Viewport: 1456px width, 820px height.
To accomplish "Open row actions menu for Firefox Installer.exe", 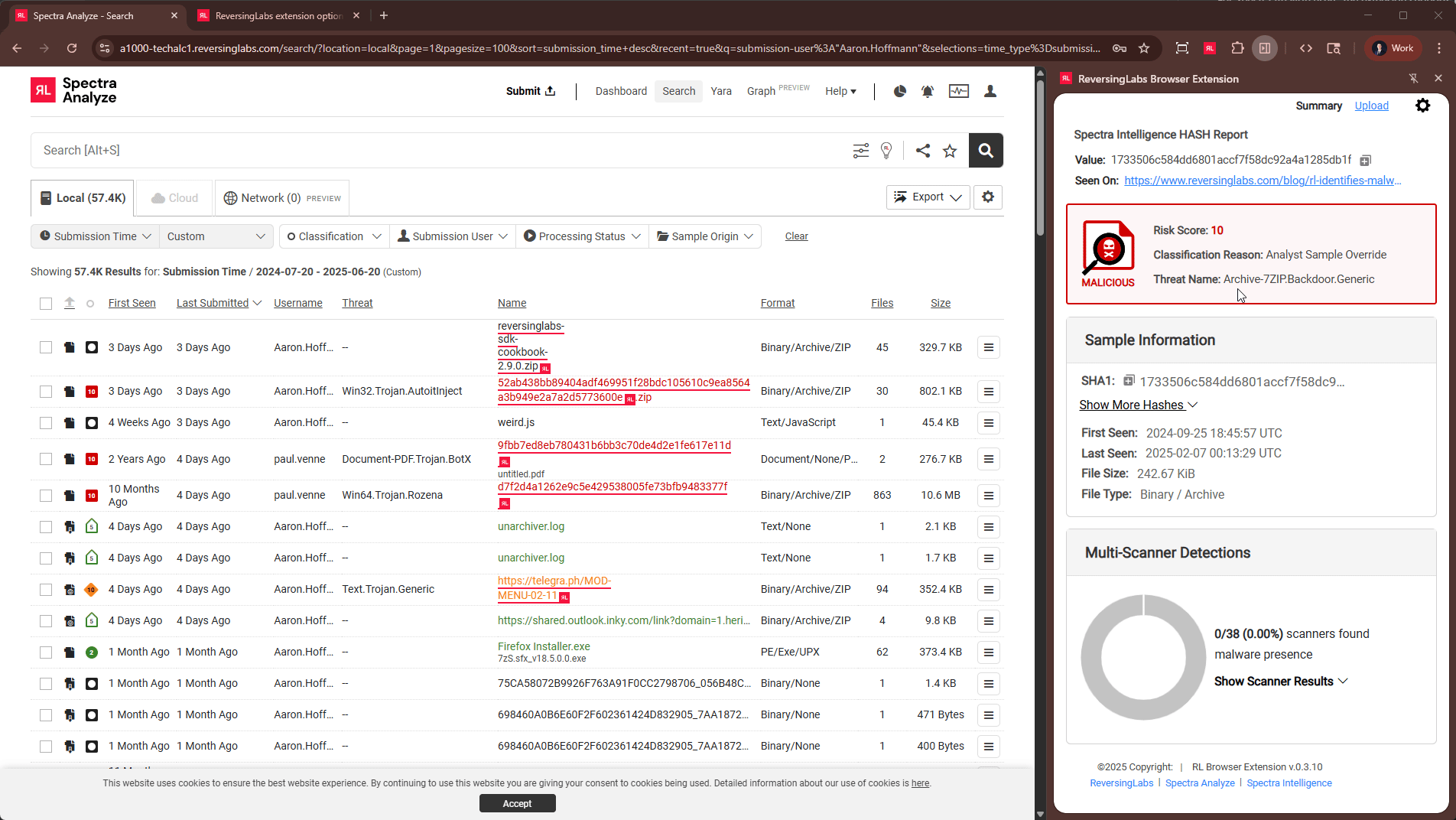I will tap(989, 652).
